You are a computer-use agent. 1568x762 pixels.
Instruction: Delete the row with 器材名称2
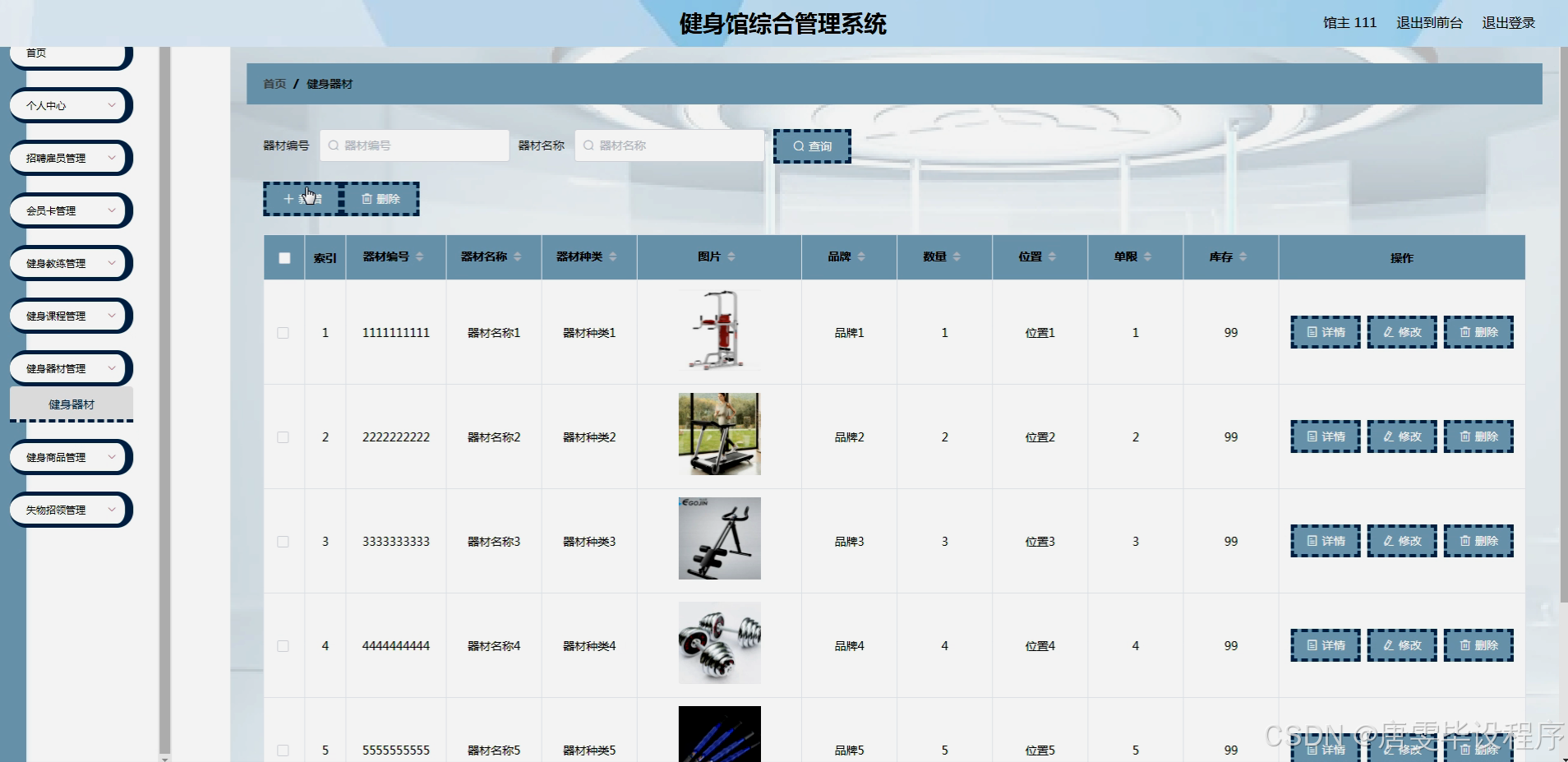pyautogui.click(x=1478, y=436)
